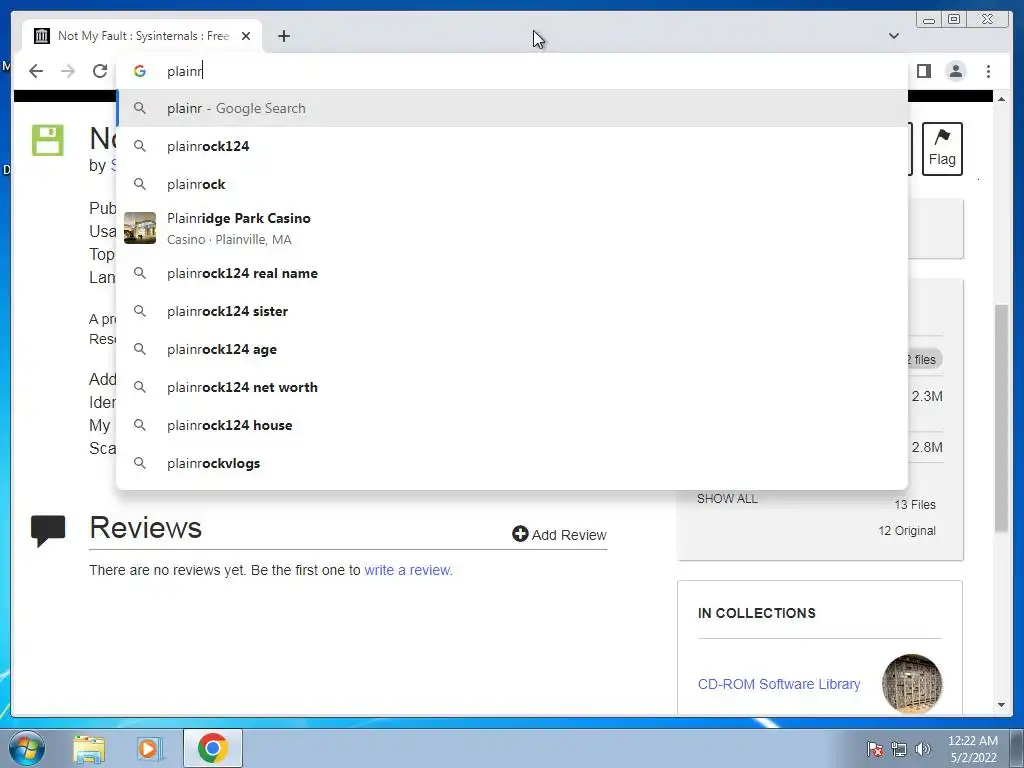The image size is (1024, 768).
Task: Click SHOW ALL download options
Action: point(727,498)
